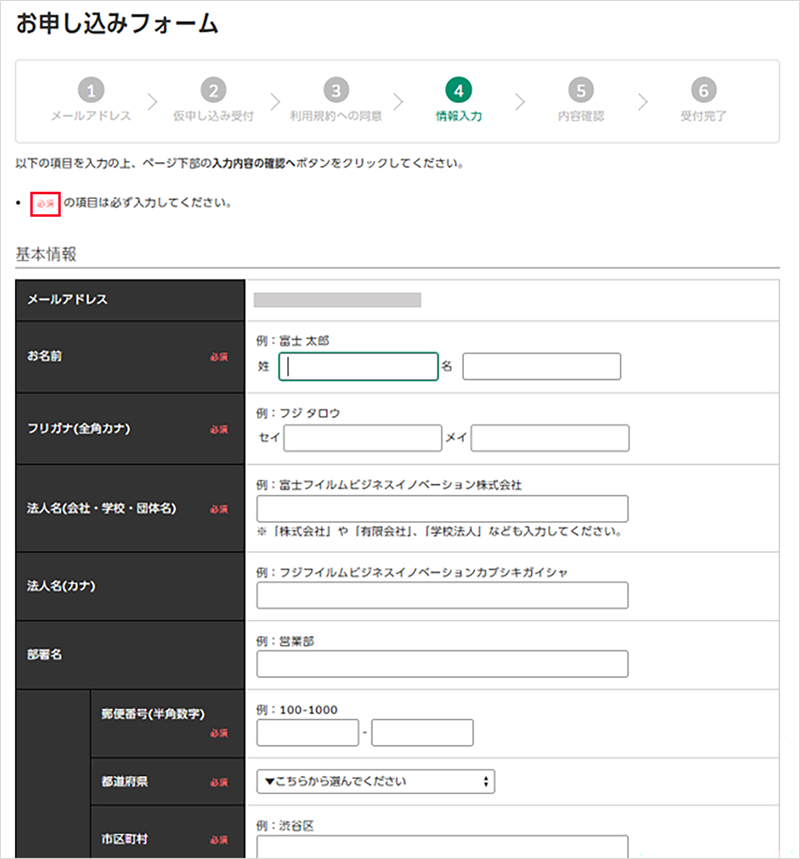Click the セイ furigana input field

tap(362, 439)
